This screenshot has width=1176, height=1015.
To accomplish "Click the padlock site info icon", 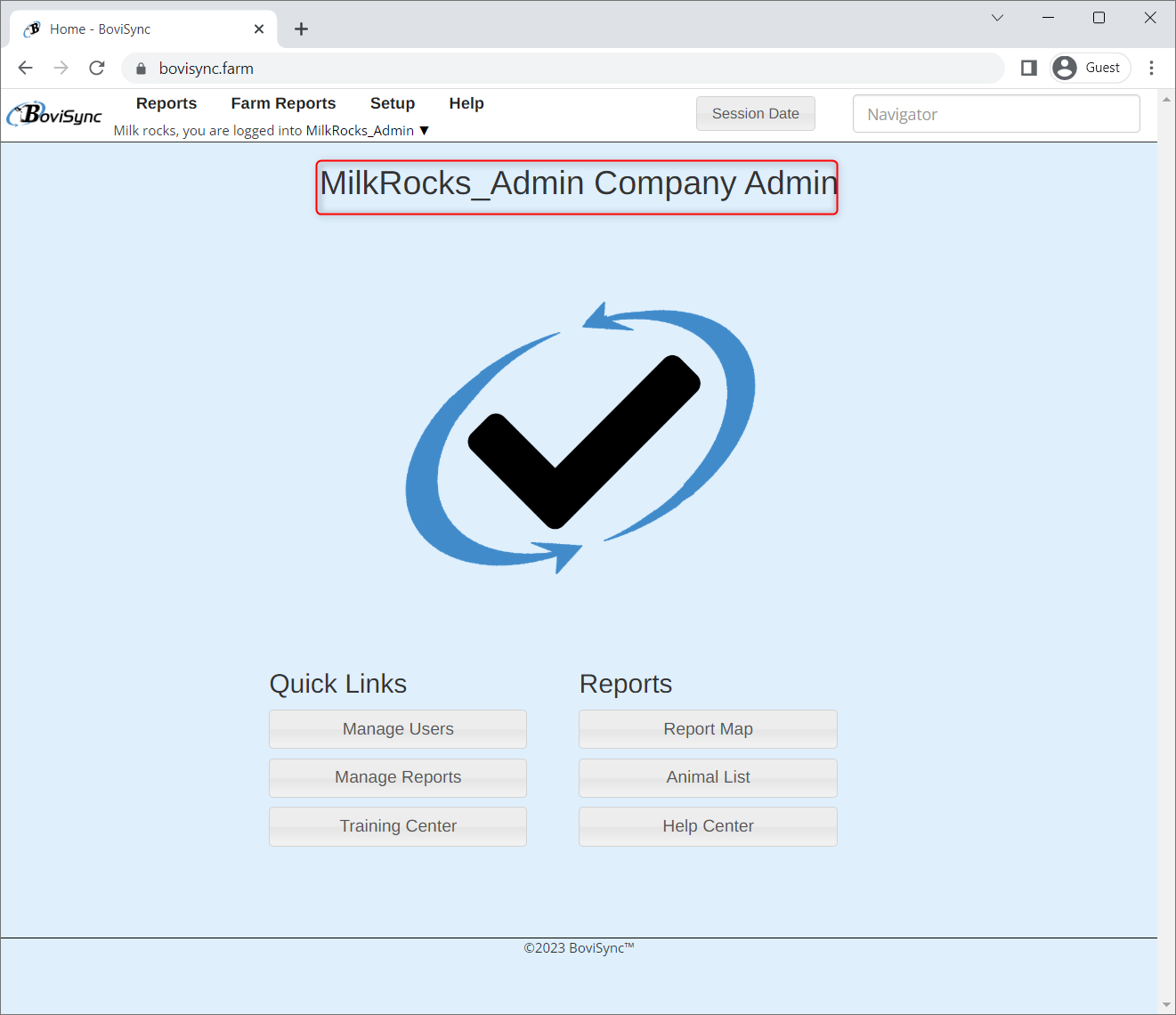I will [141, 69].
